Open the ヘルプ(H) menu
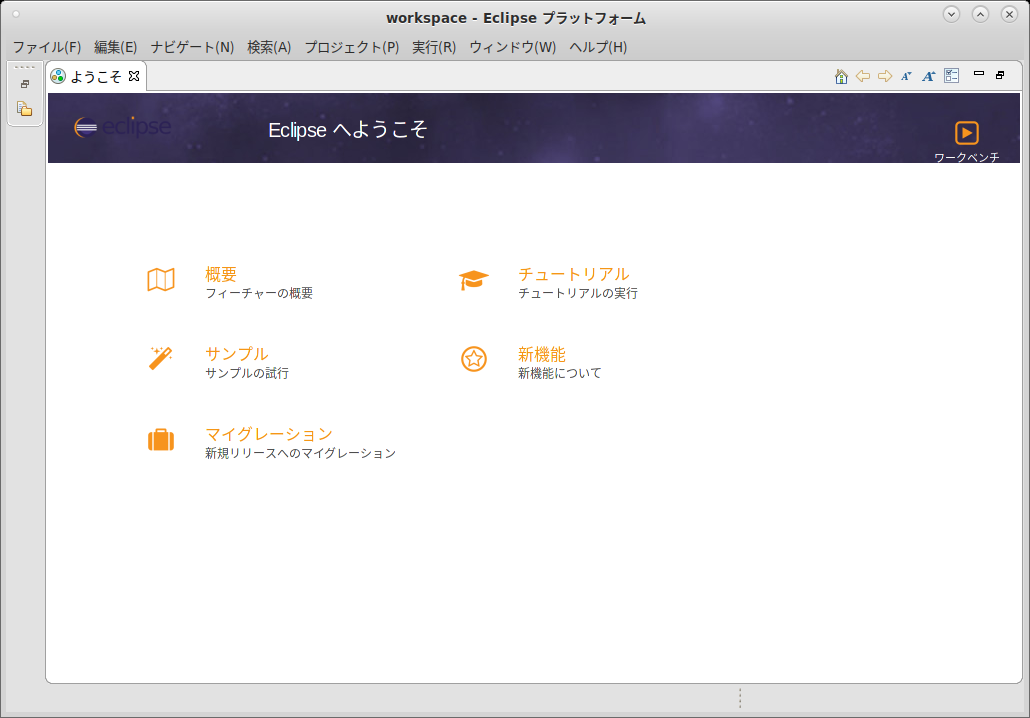The width and height of the screenshot is (1030, 718). (x=598, y=47)
